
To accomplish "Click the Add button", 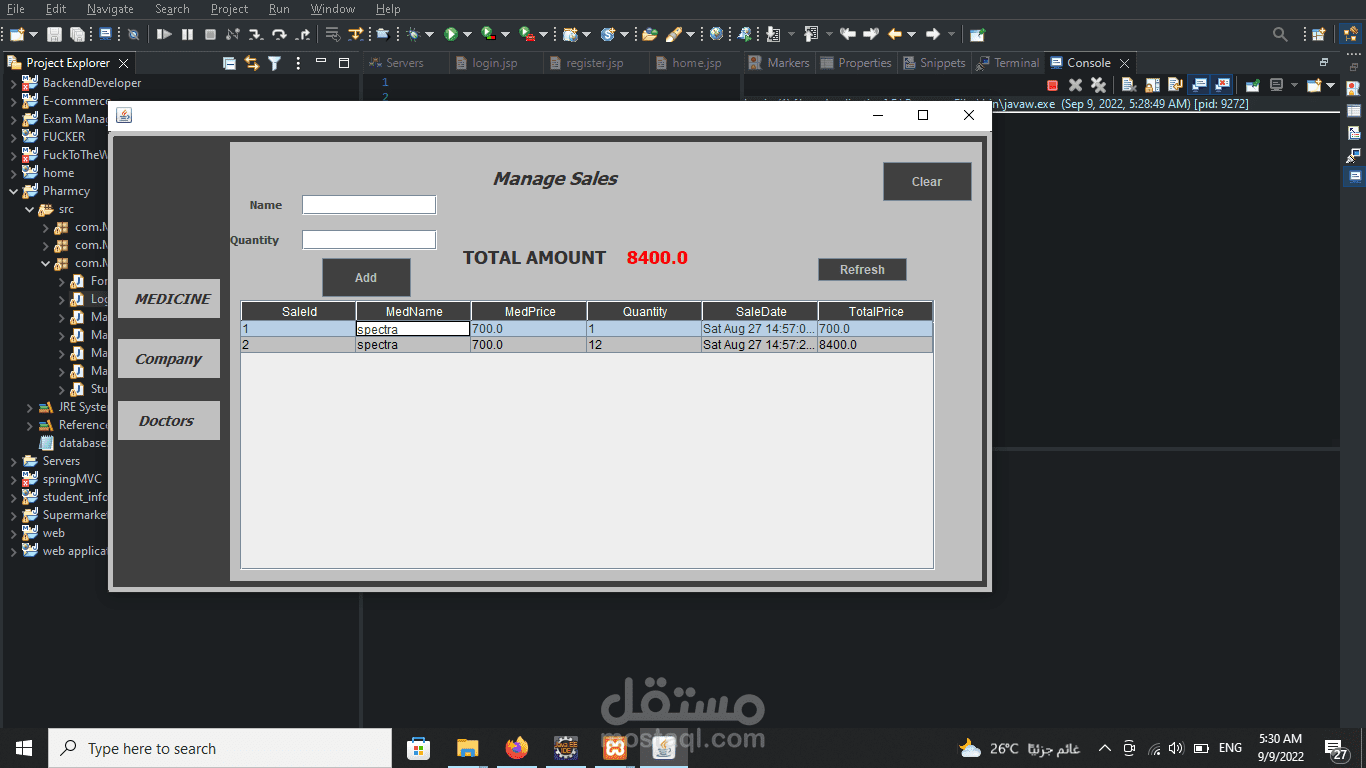I will click(x=366, y=277).
